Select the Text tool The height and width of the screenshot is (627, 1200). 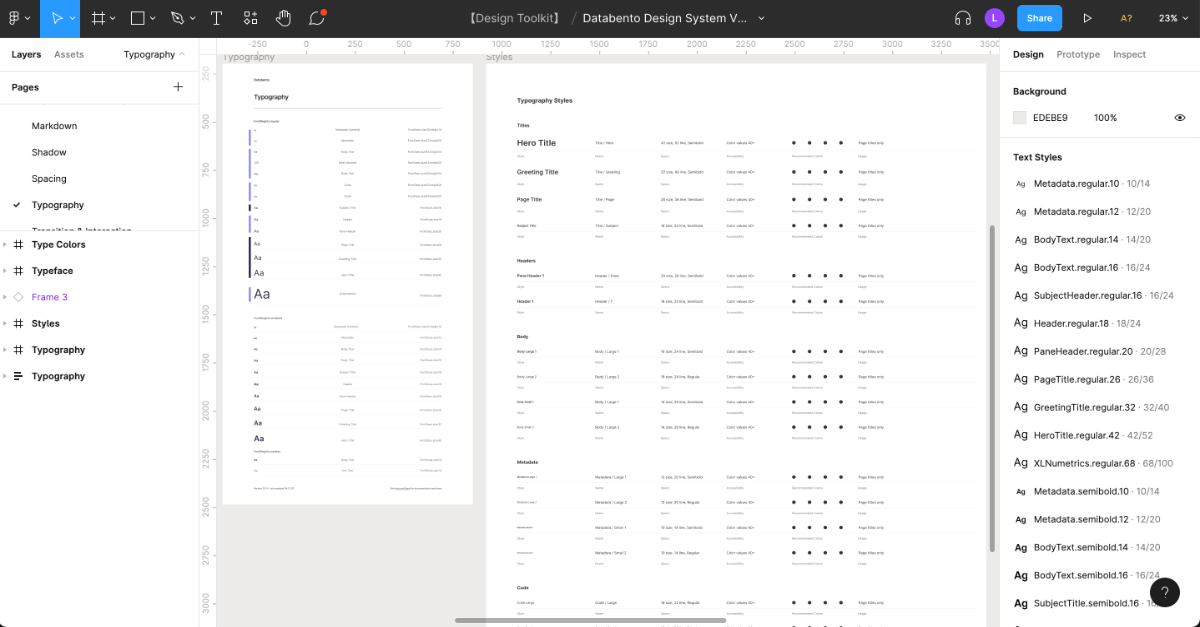[216, 18]
